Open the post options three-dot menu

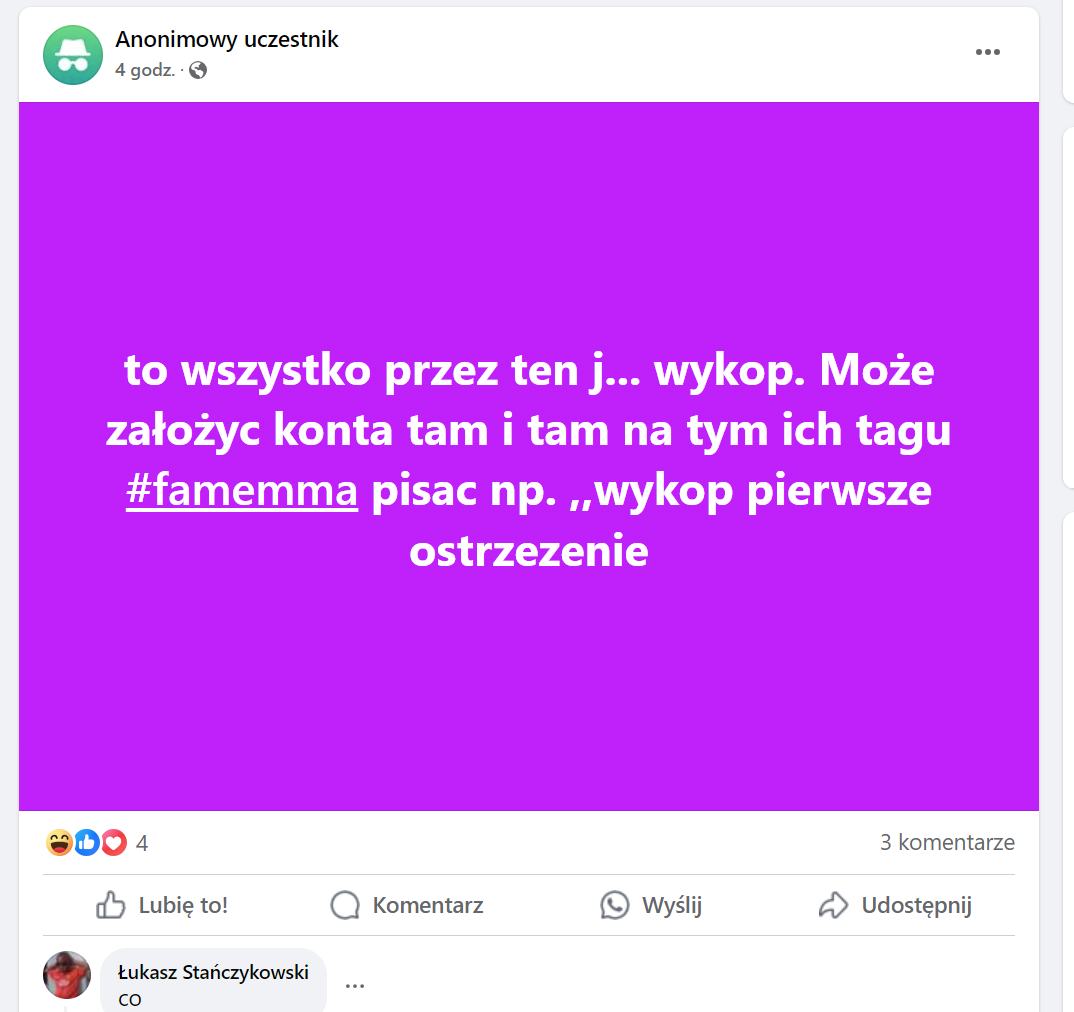tap(987, 52)
